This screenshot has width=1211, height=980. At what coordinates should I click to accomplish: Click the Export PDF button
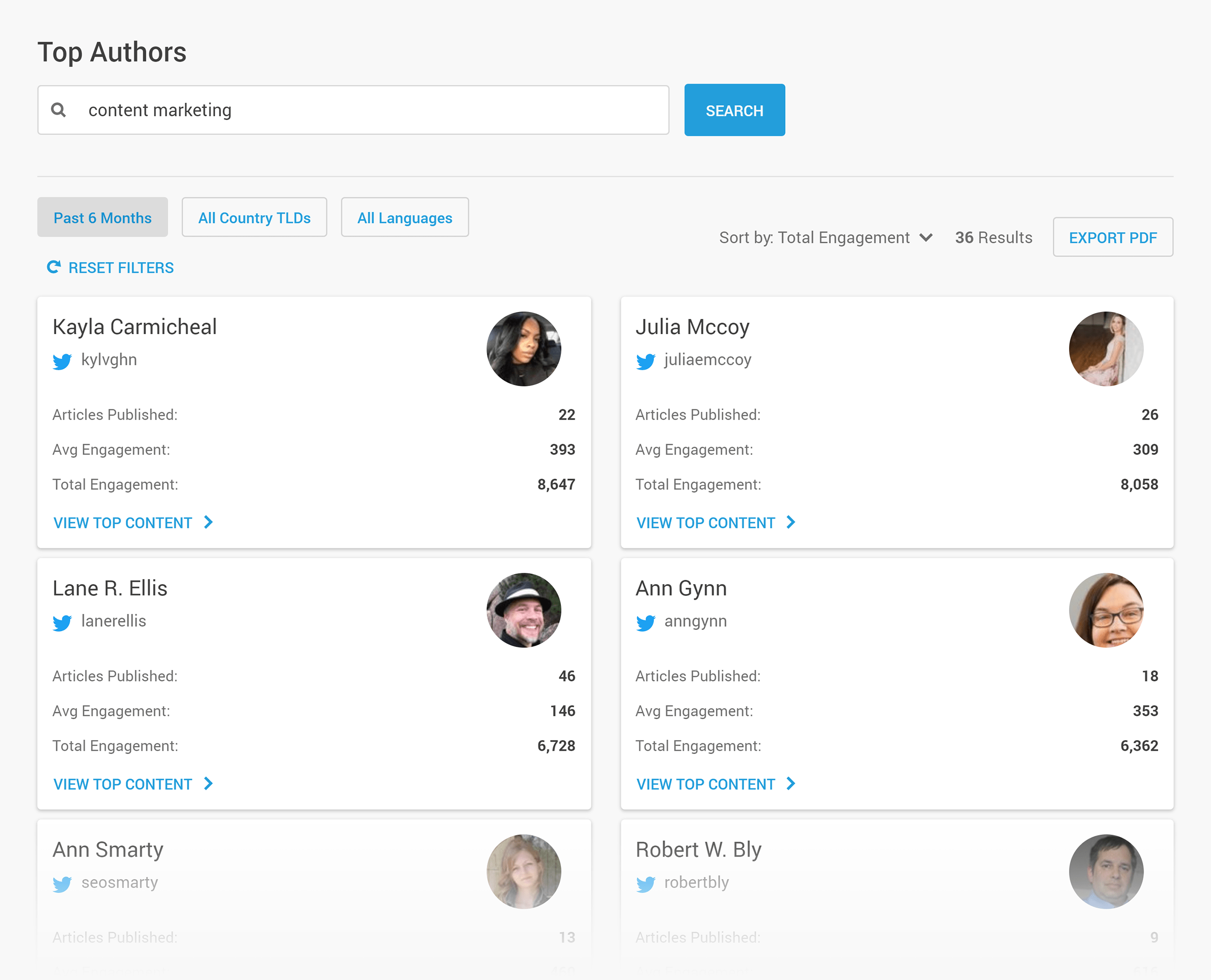pyautogui.click(x=1113, y=237)
